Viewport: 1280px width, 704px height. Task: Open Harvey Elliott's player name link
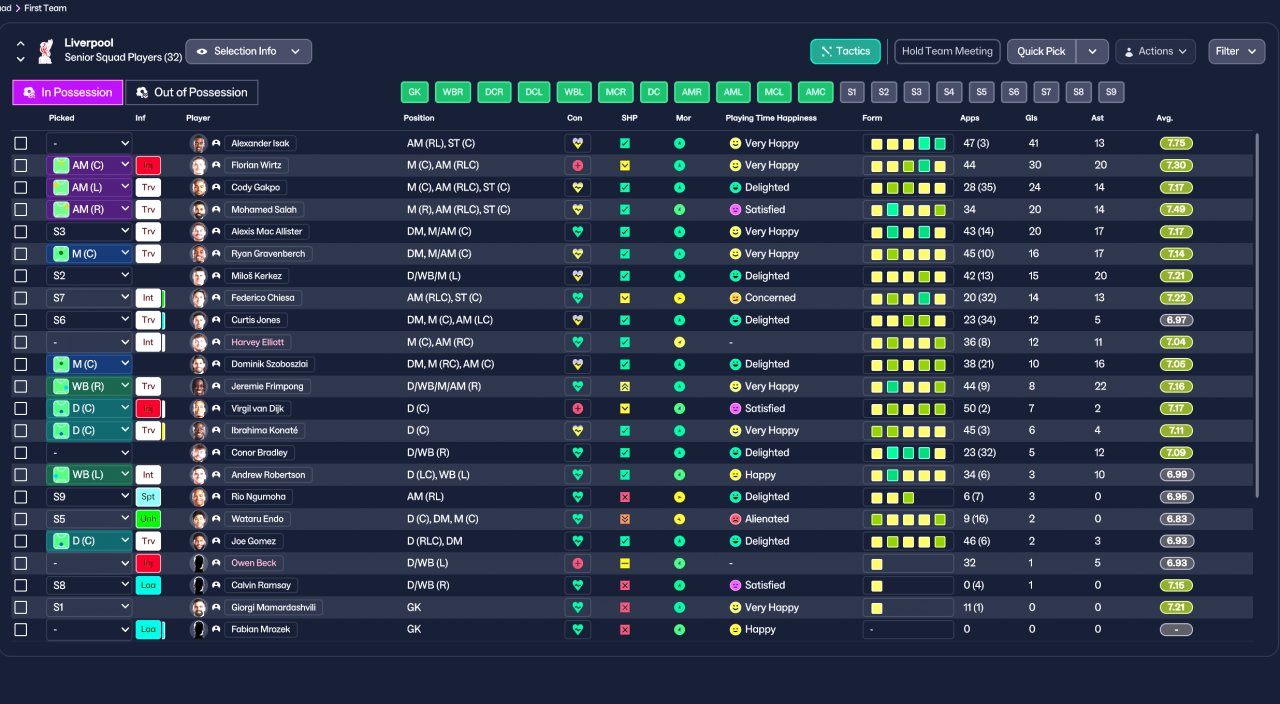(258, 343)
